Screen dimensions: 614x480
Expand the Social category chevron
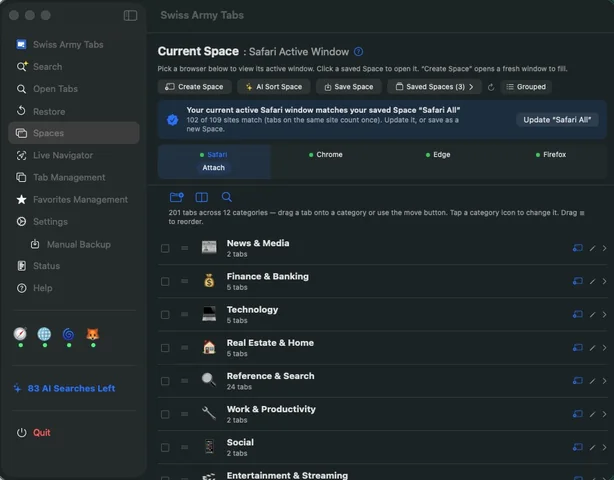pyautogui.click(x=605, y=447)
